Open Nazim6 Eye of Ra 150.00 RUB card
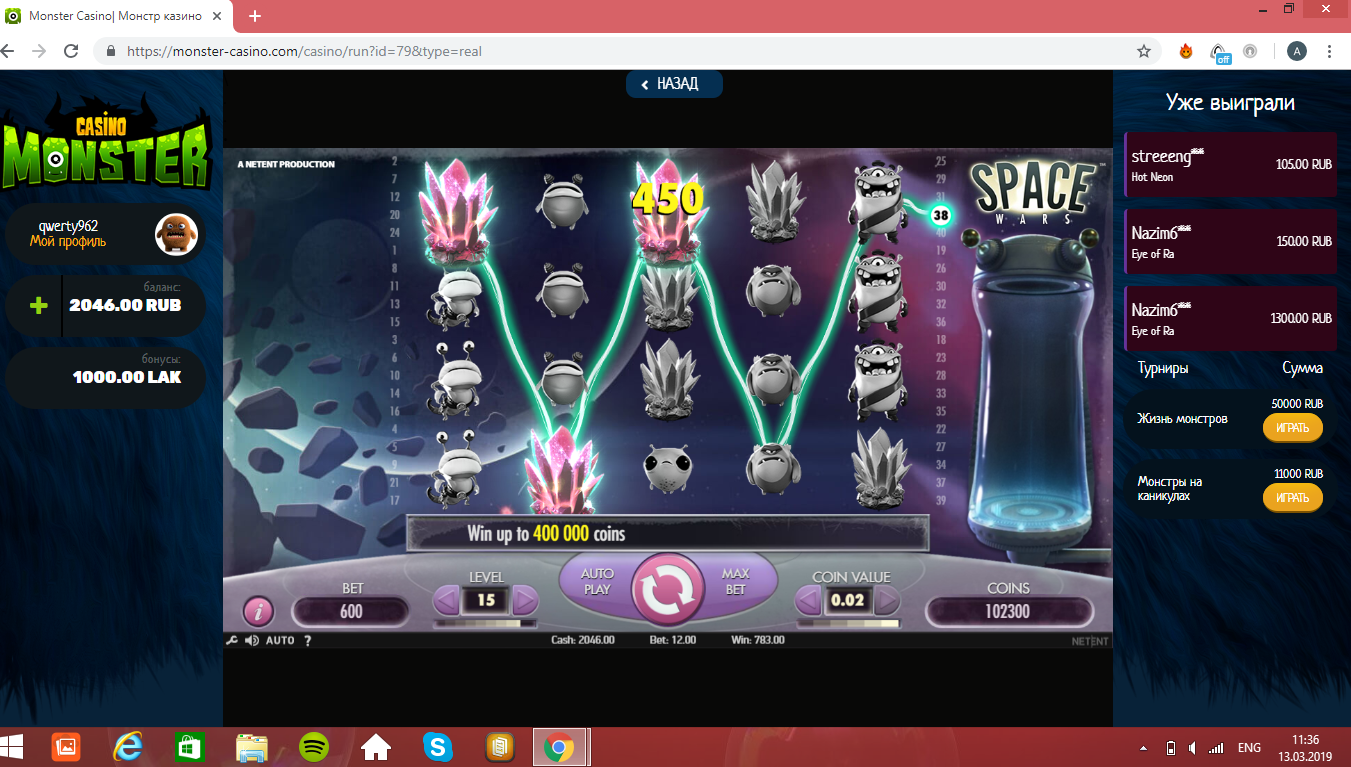The image size is (1351, 767). pyautogui.click(x=1231, y=241)
